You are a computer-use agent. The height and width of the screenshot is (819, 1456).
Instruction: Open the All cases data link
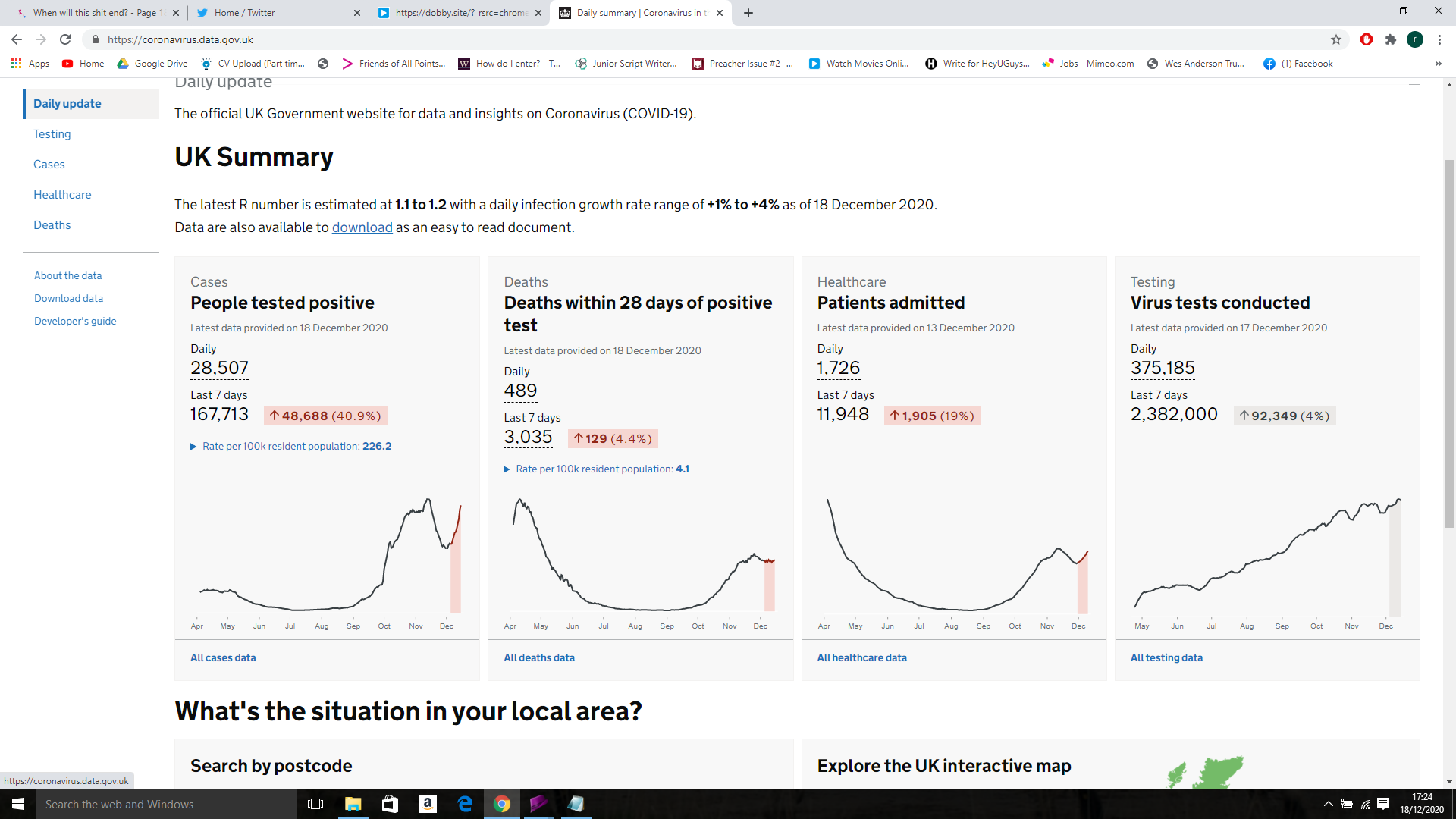click(223, 657)
